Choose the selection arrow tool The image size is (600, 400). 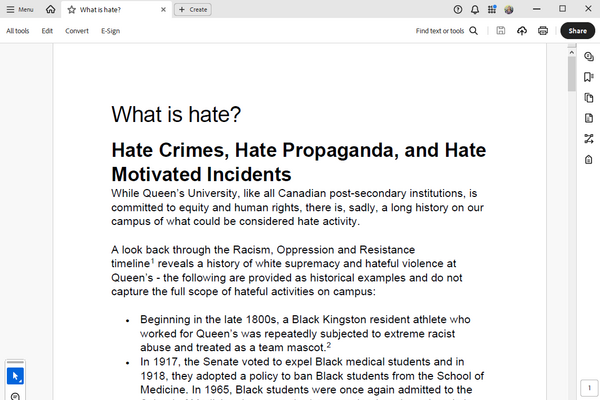click(15, 376)
